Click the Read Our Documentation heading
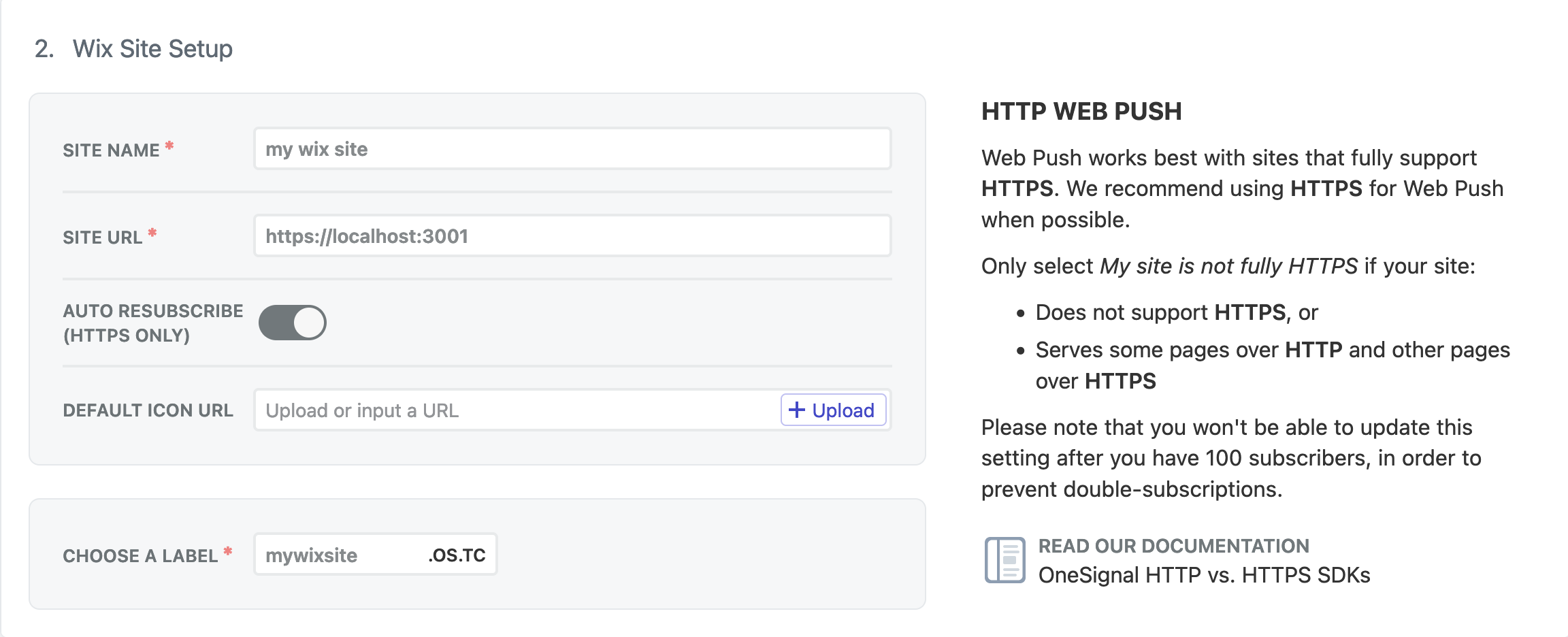Screen dimensions: 1568x637 1173,546
